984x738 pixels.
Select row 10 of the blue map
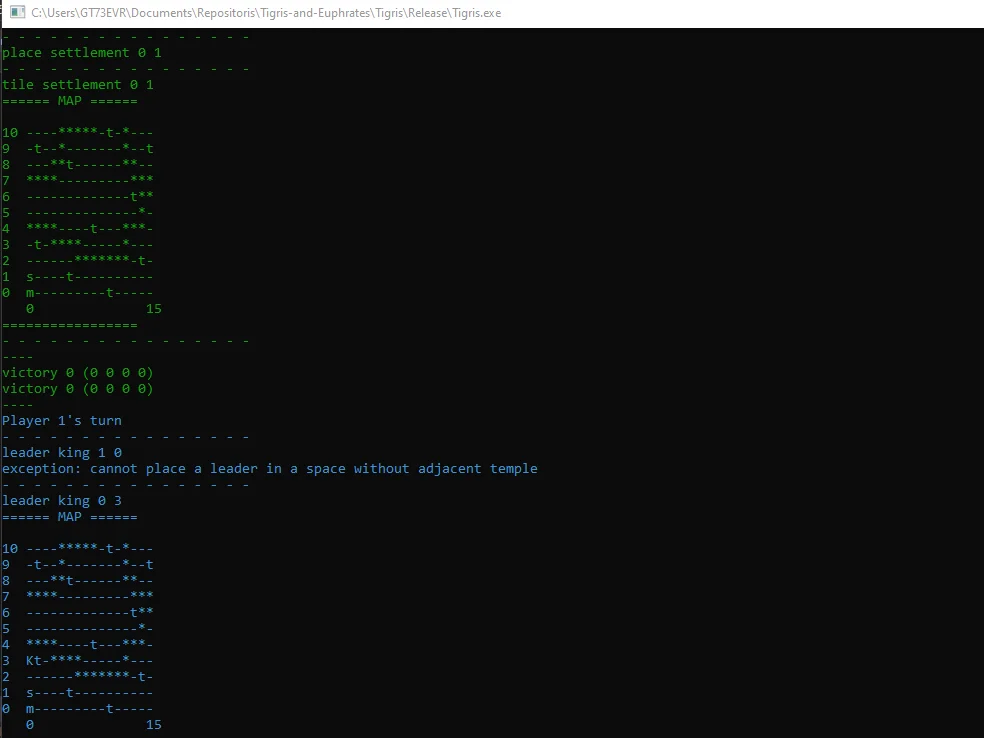coord(78,548)
